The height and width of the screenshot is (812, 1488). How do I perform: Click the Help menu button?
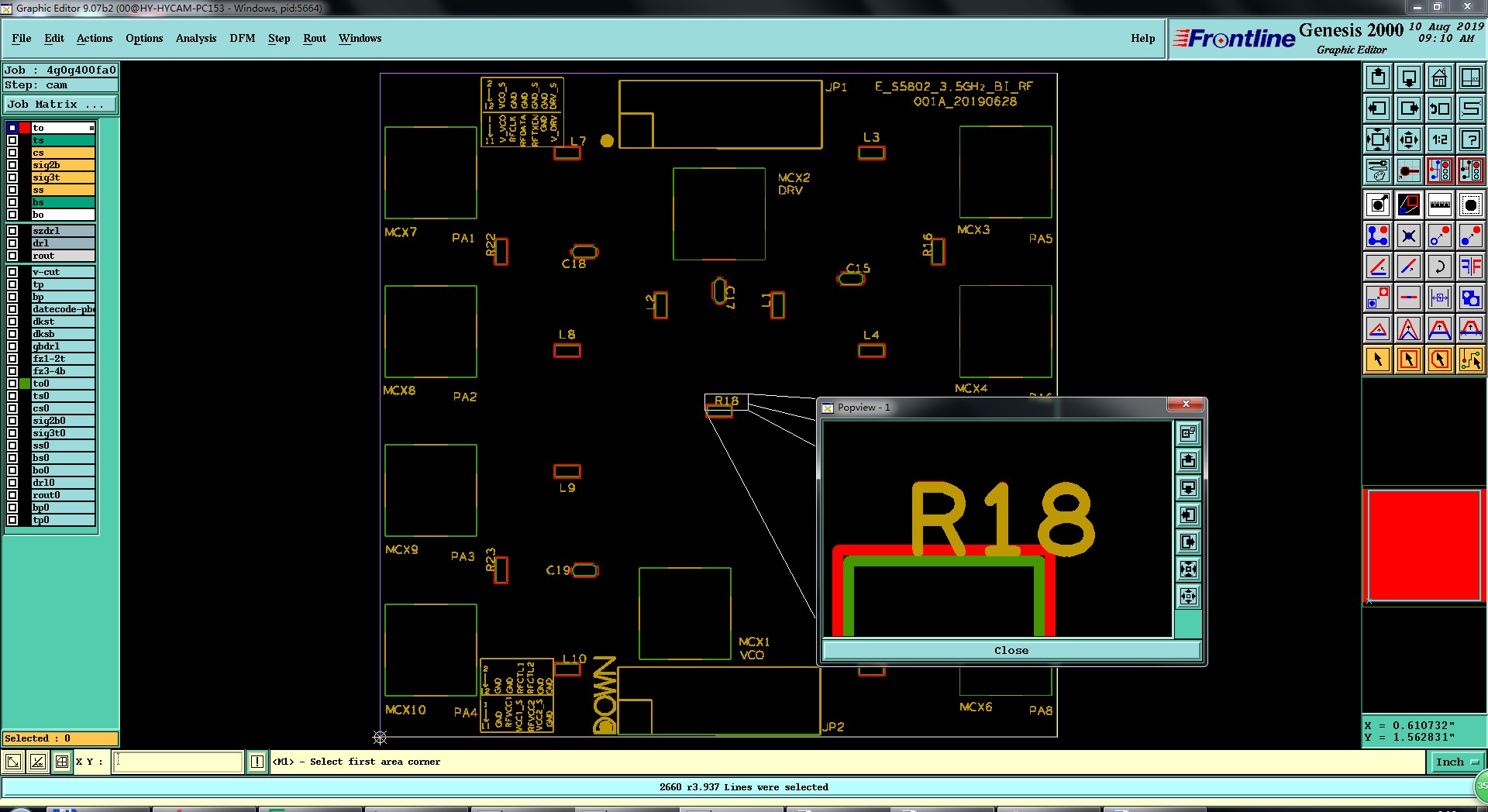tap(1143, 38)
